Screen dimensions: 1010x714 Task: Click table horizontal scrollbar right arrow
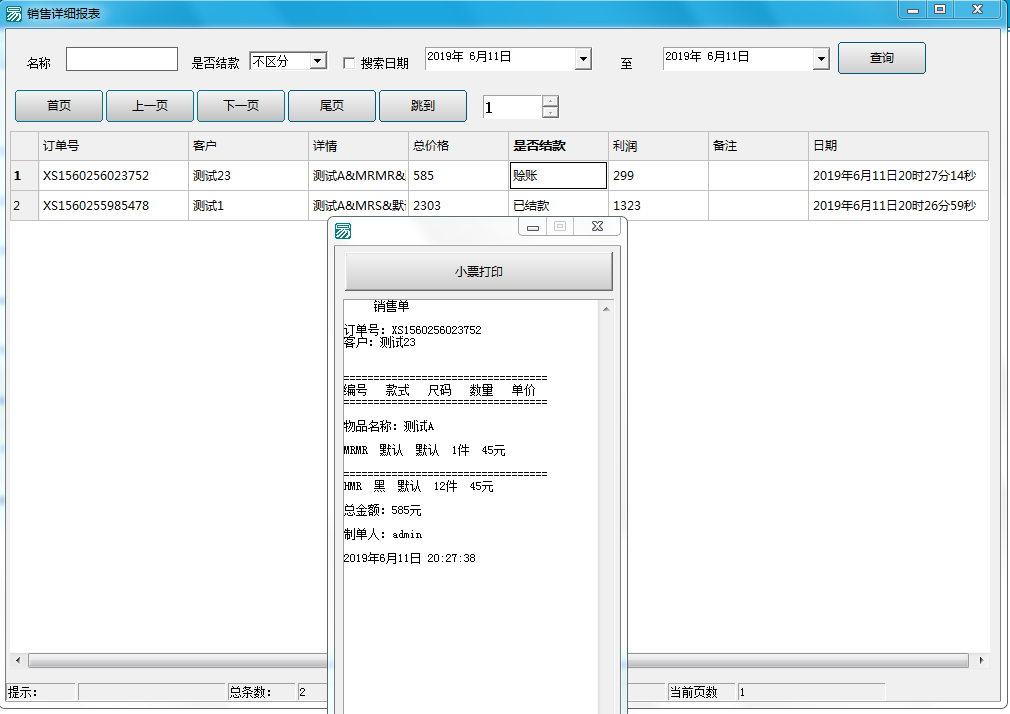981,661
